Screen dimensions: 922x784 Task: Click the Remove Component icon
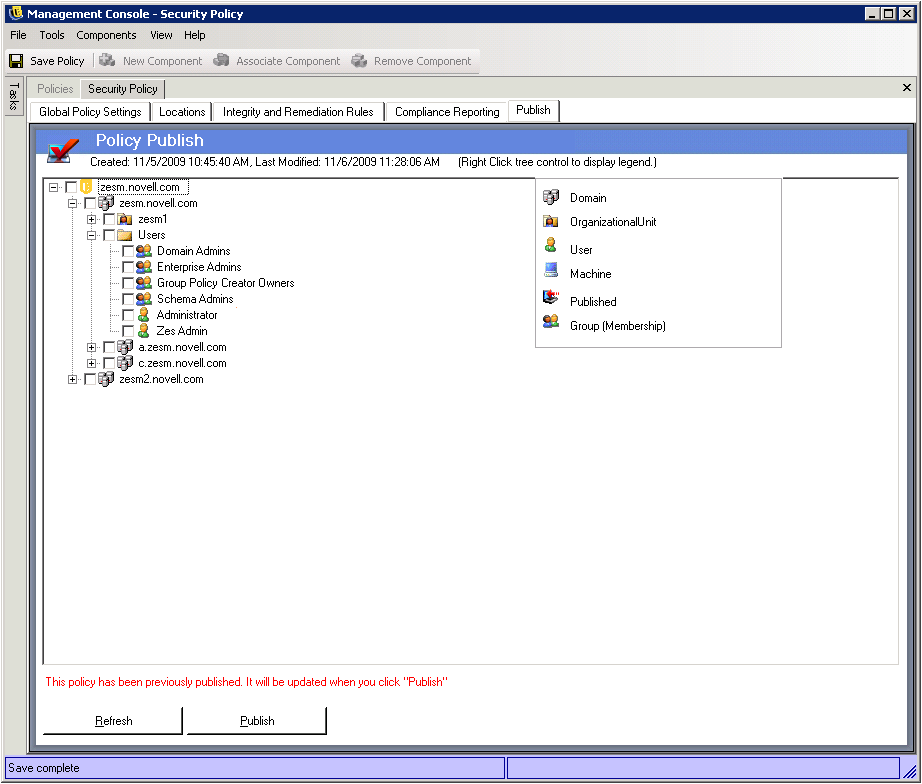(x=359, y=60)
